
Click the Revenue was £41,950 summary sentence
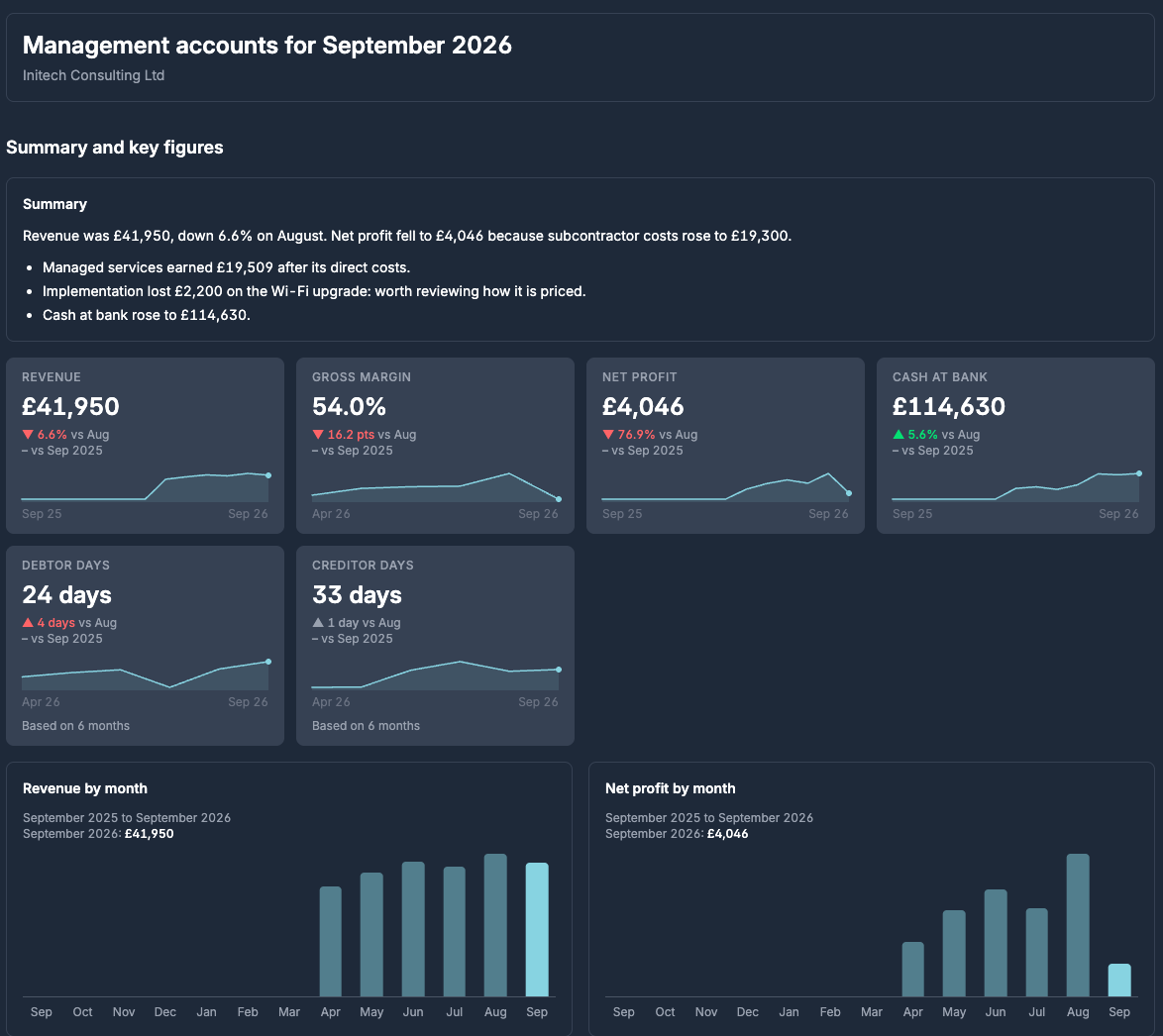[x=407, y=236]
